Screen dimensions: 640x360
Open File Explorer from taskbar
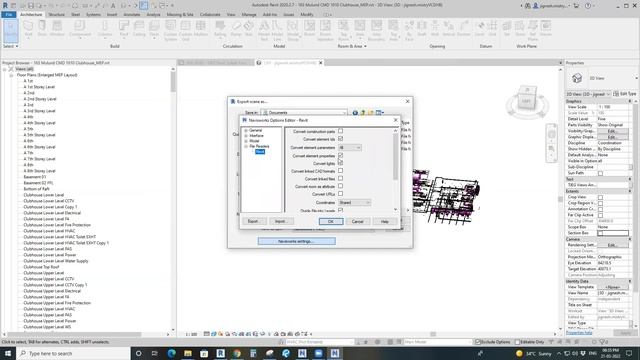[x=188, y=353]
